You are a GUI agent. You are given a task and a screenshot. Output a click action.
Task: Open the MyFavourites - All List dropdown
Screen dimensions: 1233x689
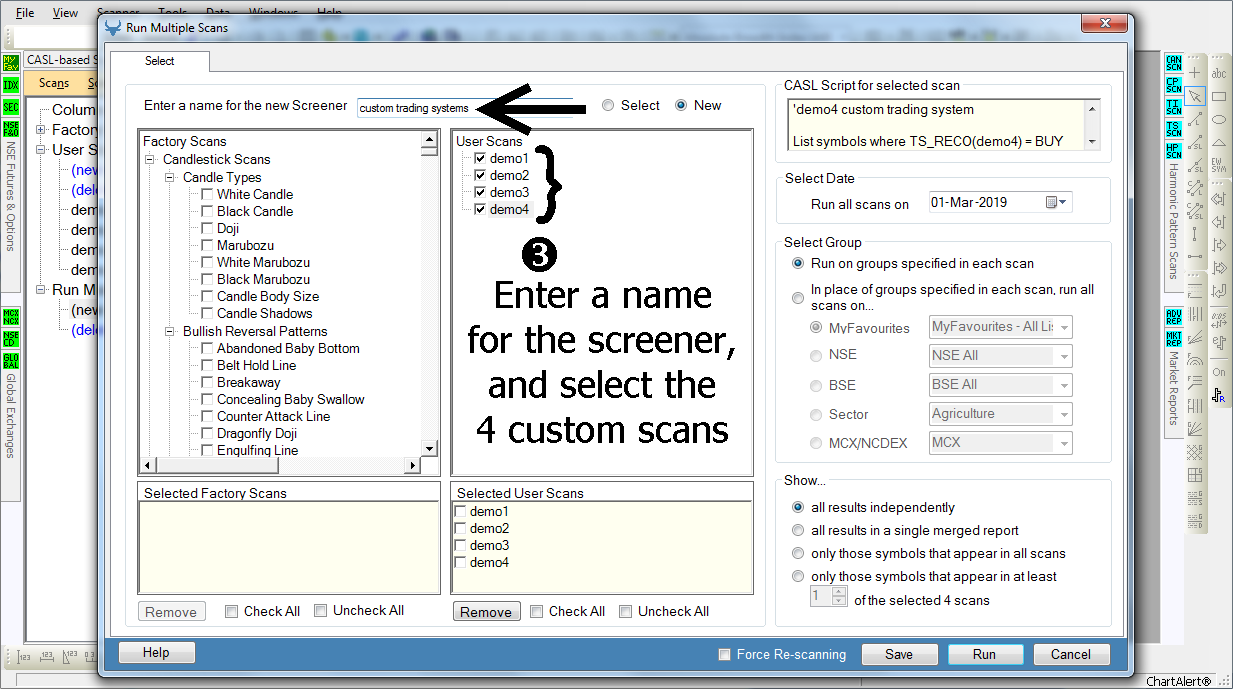coord(1000,327)
